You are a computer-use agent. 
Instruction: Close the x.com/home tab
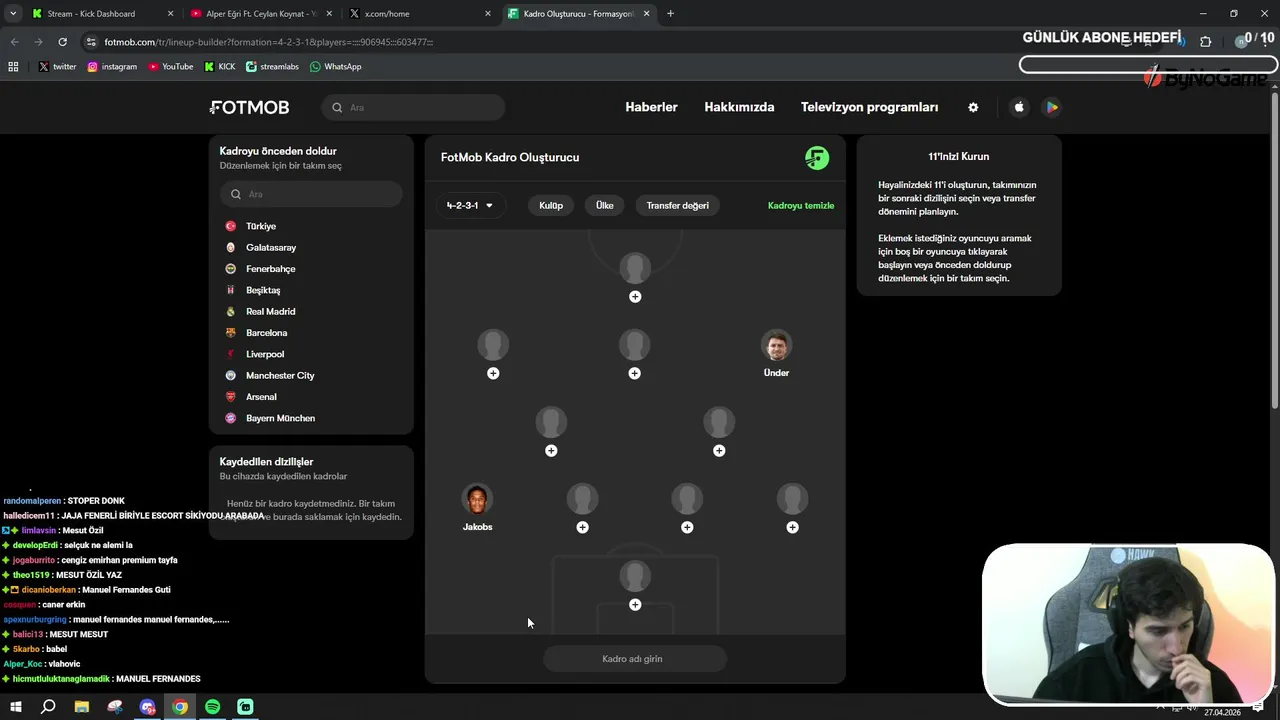(488, 14)
